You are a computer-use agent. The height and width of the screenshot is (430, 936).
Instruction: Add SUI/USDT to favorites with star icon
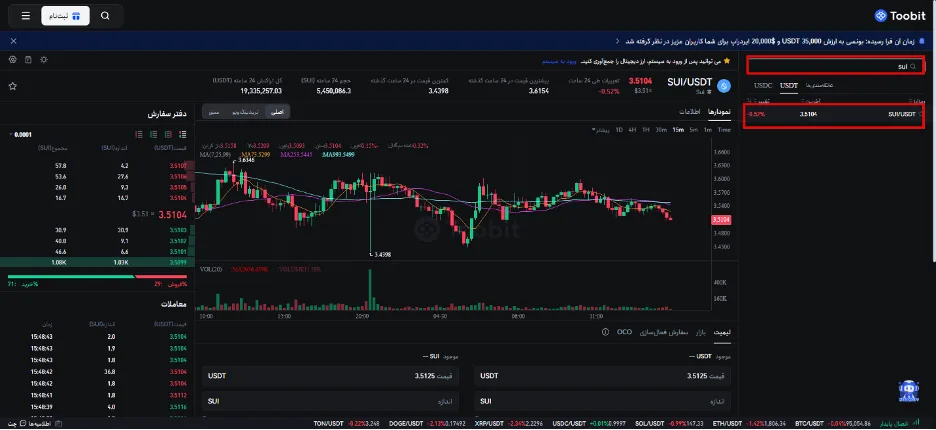[x=13, y=86]
